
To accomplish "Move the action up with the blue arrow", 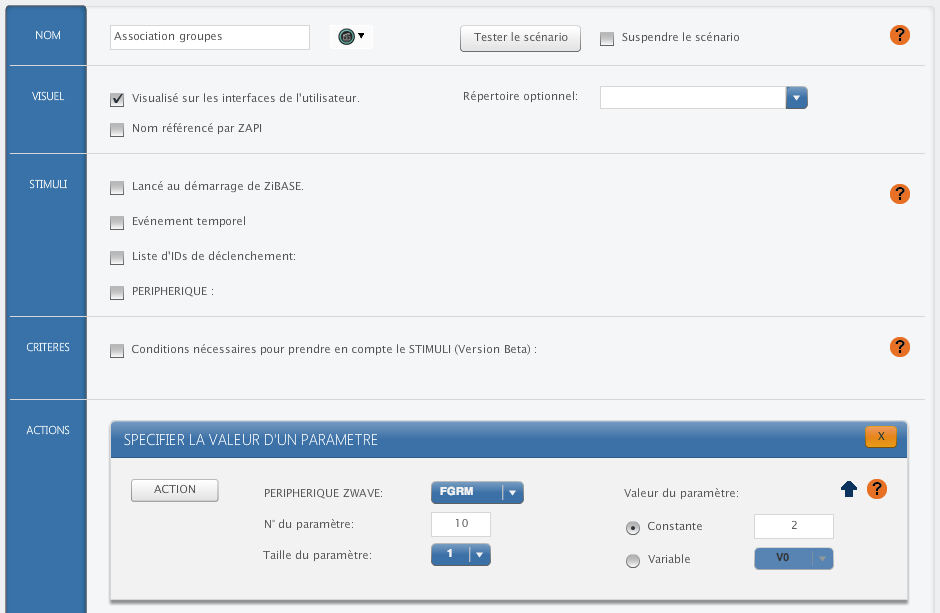I will click(x=849, y=489).
